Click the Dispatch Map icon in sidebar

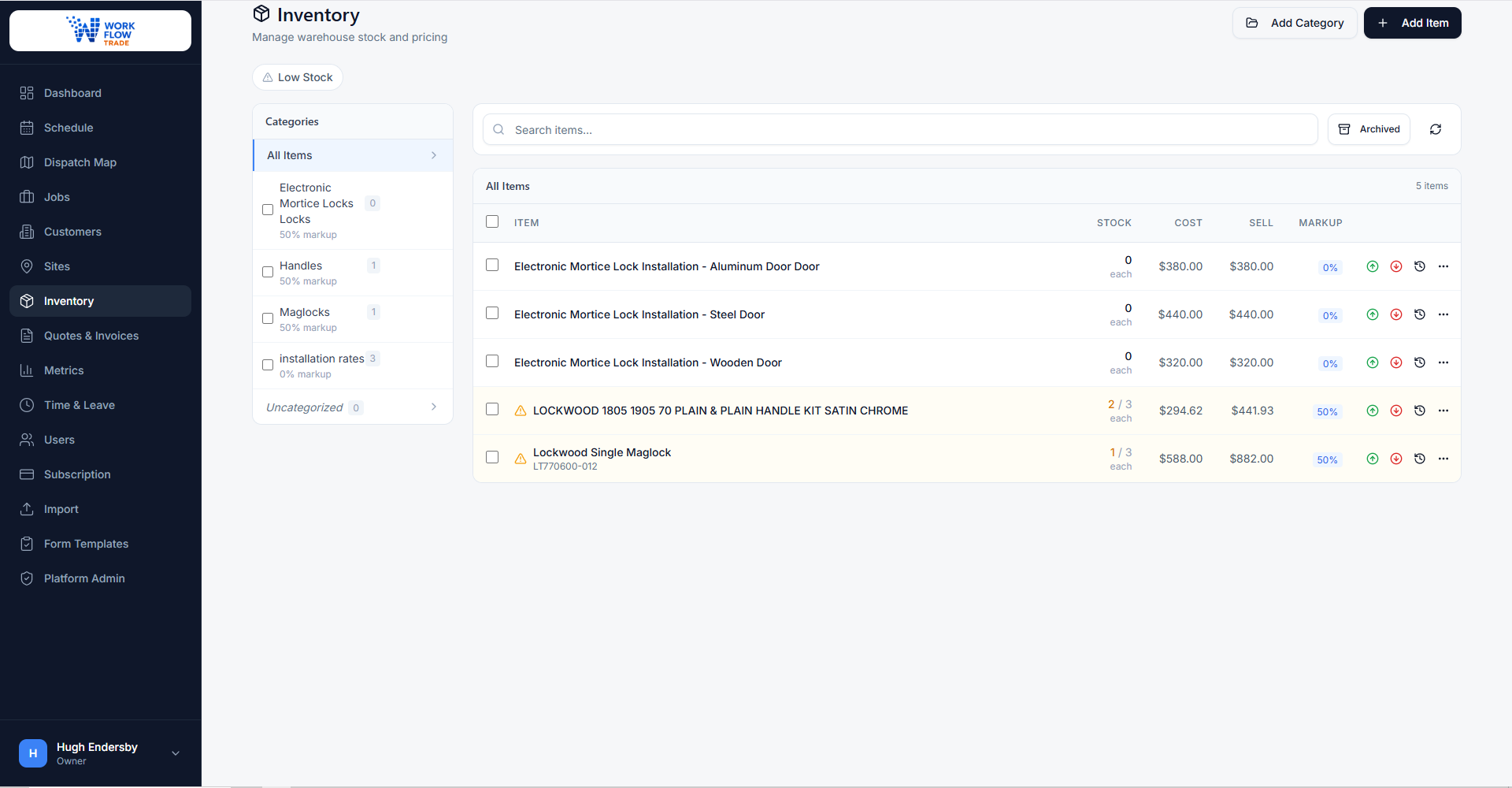[27, 162]
